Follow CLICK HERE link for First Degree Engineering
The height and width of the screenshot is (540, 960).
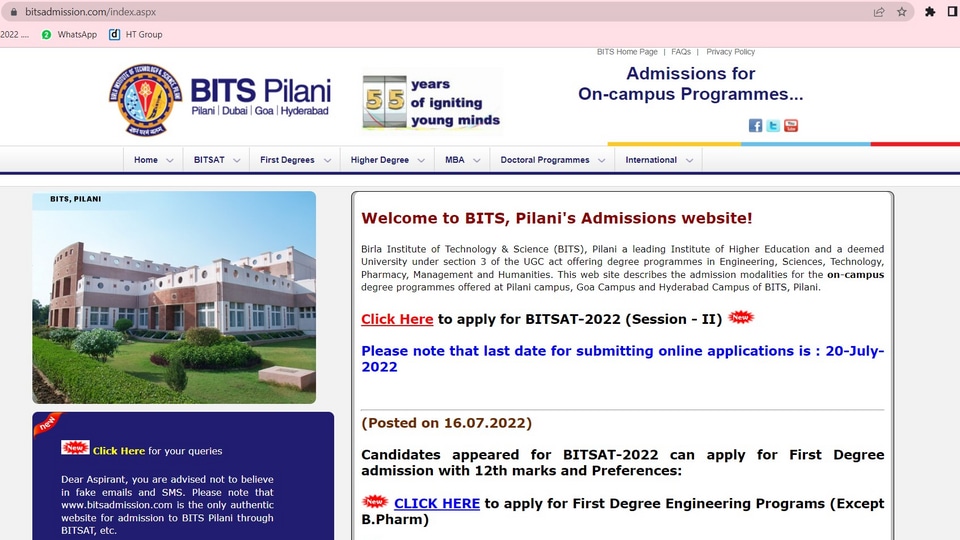point(437,503)
